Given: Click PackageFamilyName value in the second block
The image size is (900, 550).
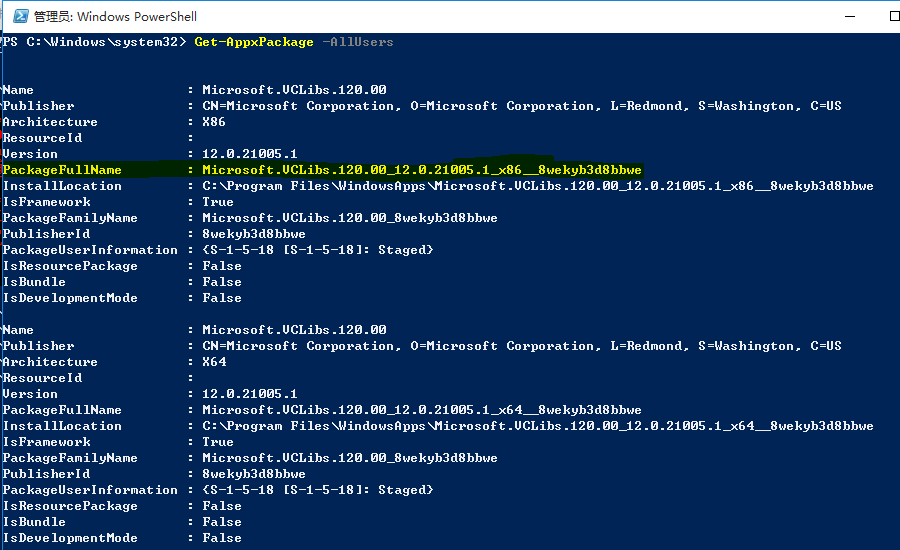Looking at the screenshot, I should click(x=349, y=458).
